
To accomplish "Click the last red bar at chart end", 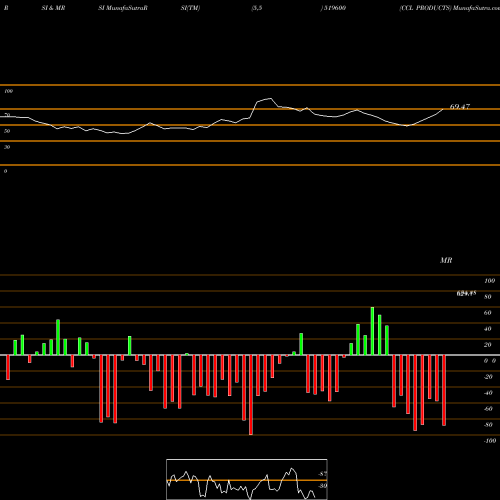I will [x=444, y=390].
